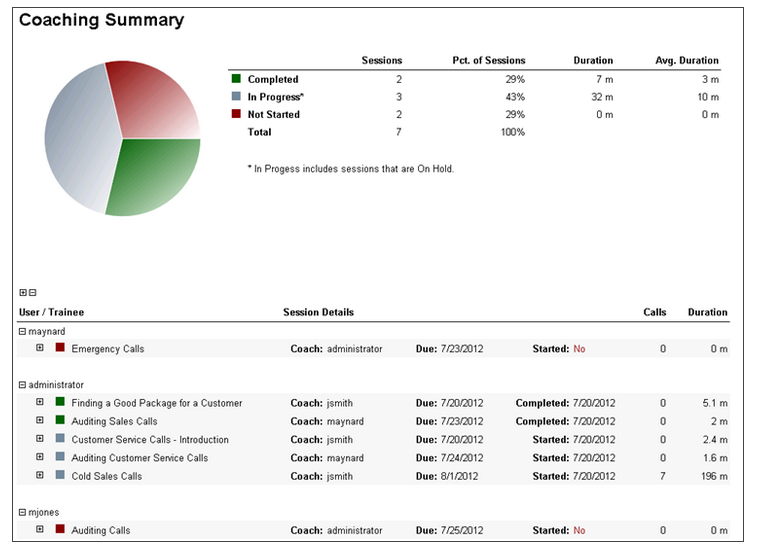Click the red status icon beside Emergency Calls
The height and width of the screenshot is (549, 757).
pos(60,348)
